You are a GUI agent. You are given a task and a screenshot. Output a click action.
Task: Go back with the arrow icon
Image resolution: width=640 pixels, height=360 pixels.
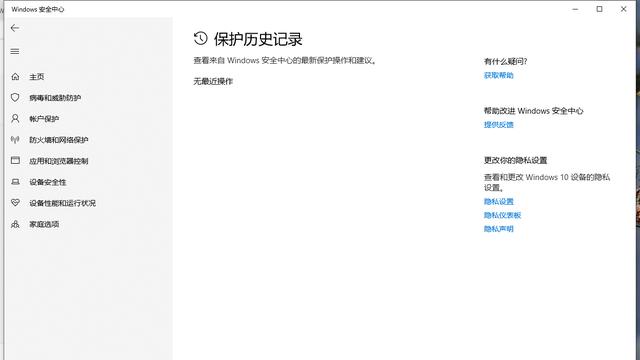[15, 28]
